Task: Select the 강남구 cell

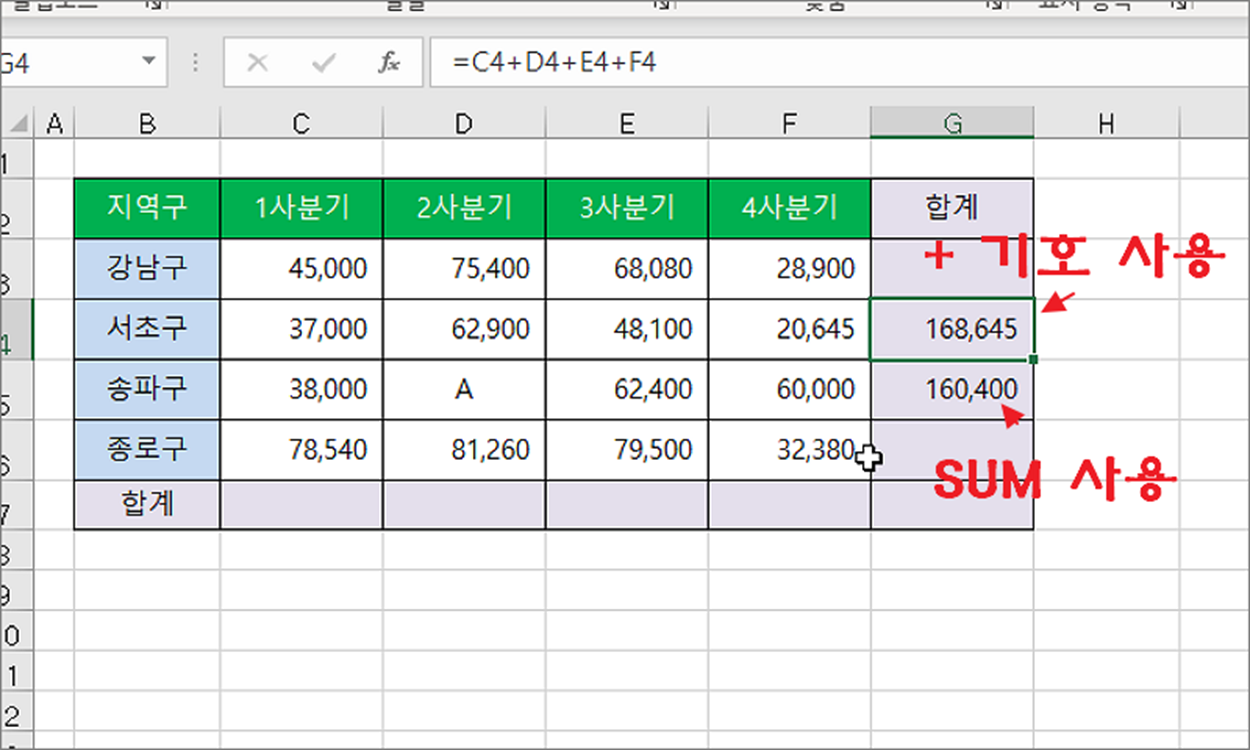Action: point(147,268)
